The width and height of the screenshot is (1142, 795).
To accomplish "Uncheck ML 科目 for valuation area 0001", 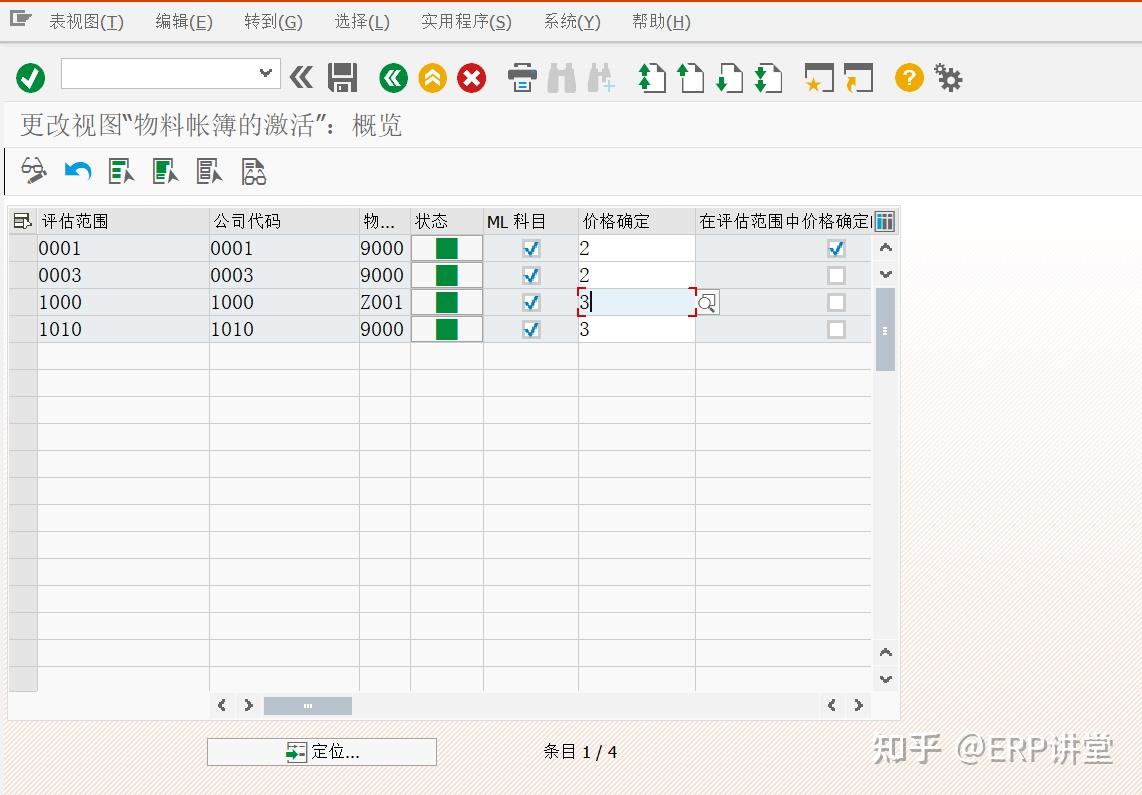I will (x=531, y=248).
